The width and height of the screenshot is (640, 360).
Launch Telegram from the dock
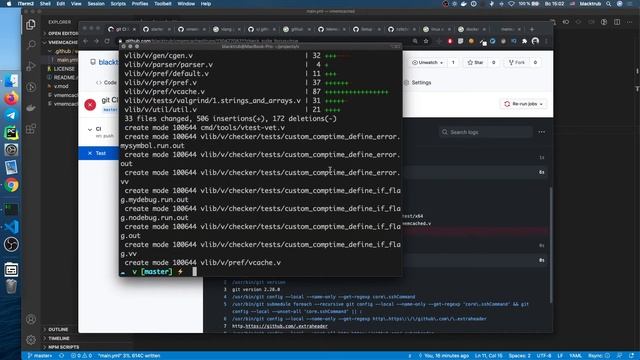coord(11,116)
